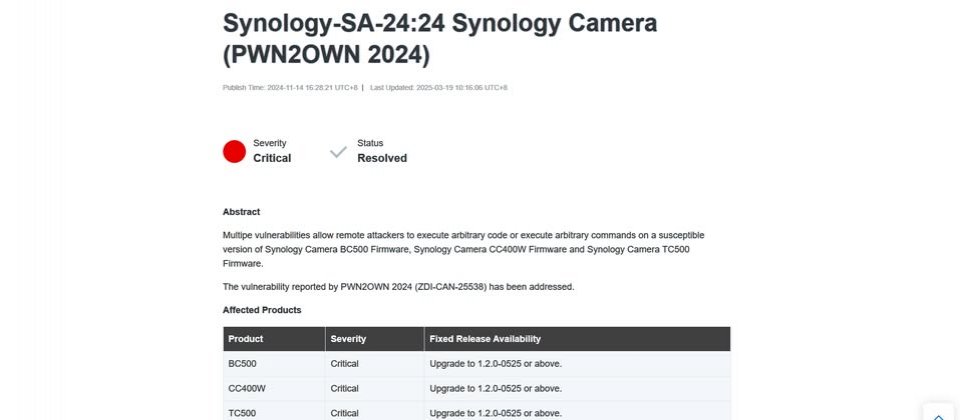Select the CC400W product cell
The height and width of the screenshot is (420, 960).
click(274, 388)
